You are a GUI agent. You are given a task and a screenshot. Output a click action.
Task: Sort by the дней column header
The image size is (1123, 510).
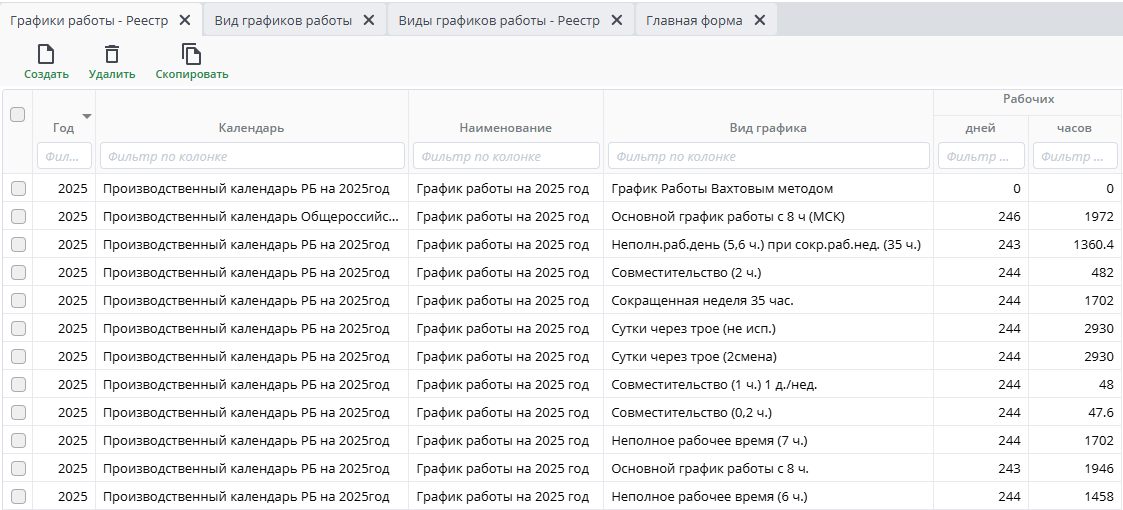980,128
